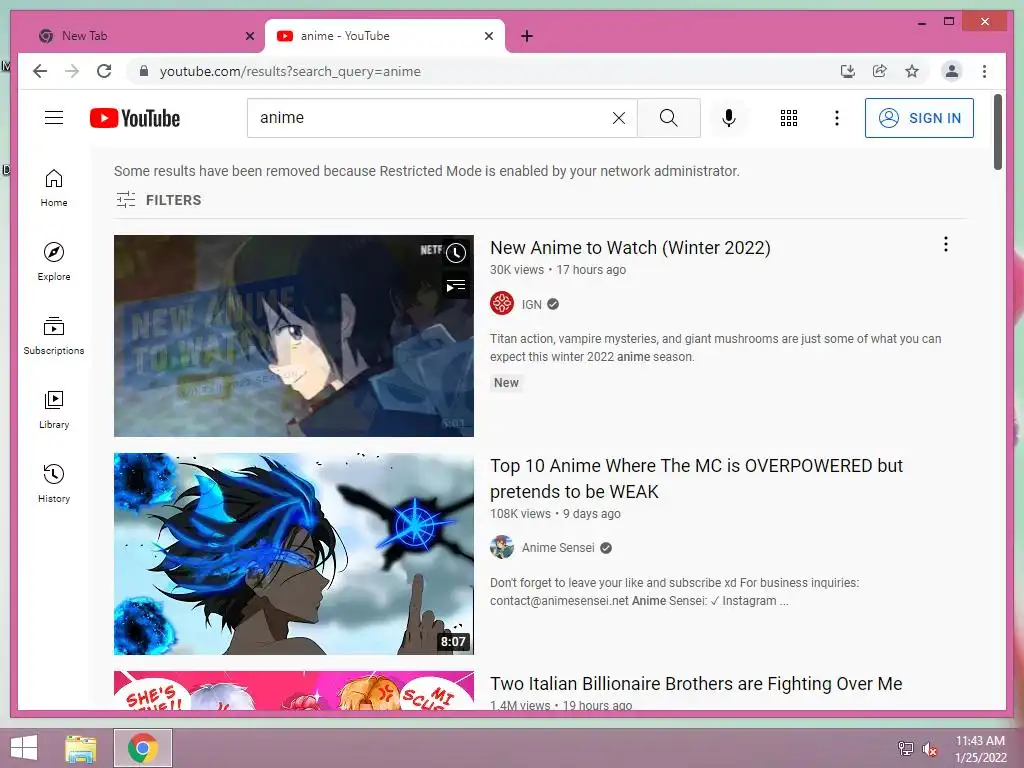This screenshot has height=768, width=1024.
Task: Open Explore in the sidebar
Action: (x=54, y=262)
